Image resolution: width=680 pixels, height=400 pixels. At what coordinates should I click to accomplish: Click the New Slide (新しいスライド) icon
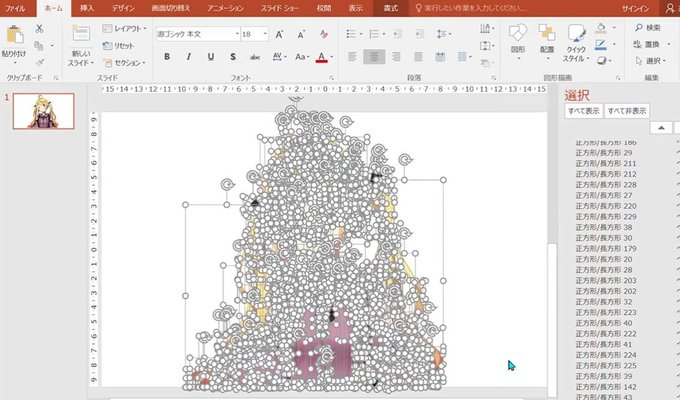tap(81, 33)
